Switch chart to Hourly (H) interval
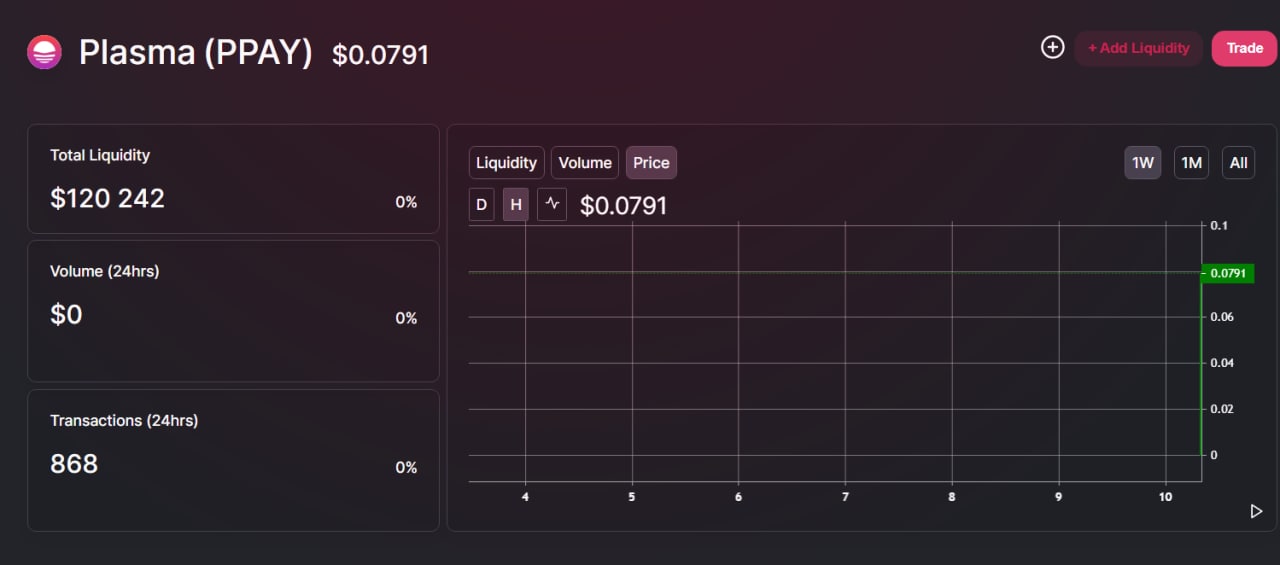The height and width of the screenshot is (565, 1280). (516, 205)
